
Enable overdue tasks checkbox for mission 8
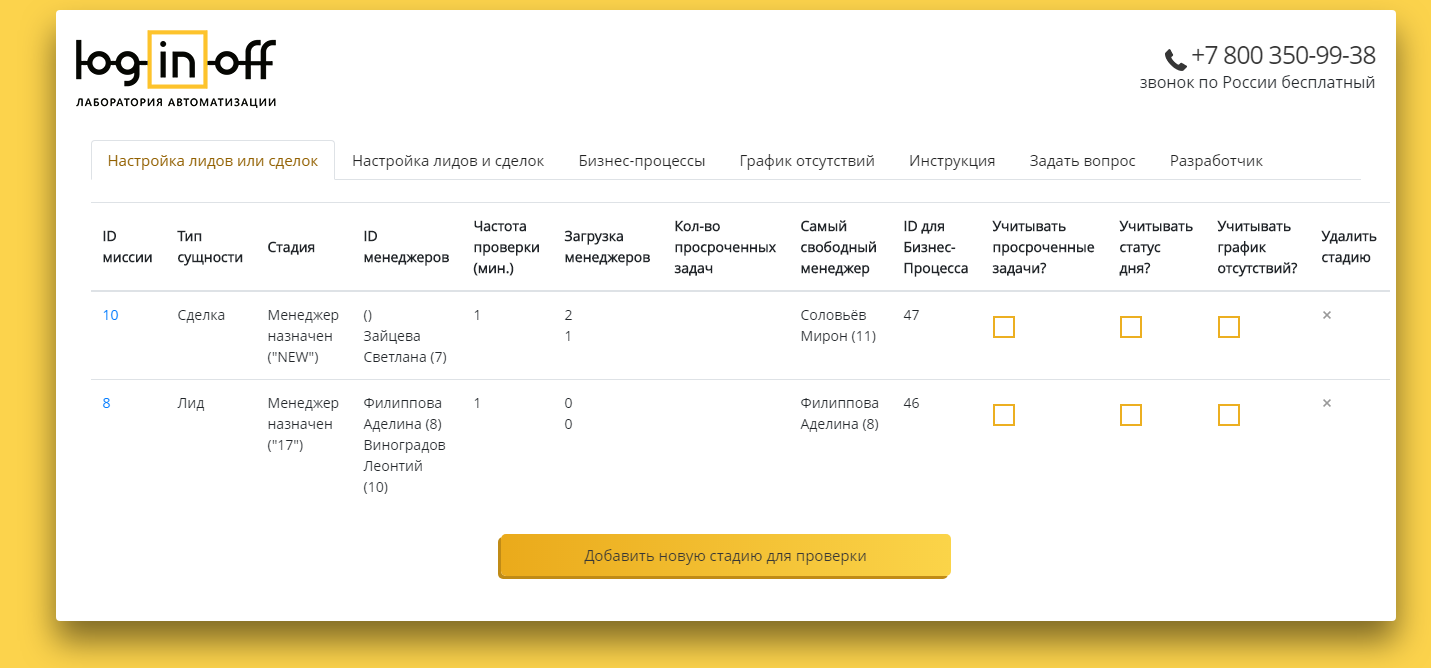1004,415
